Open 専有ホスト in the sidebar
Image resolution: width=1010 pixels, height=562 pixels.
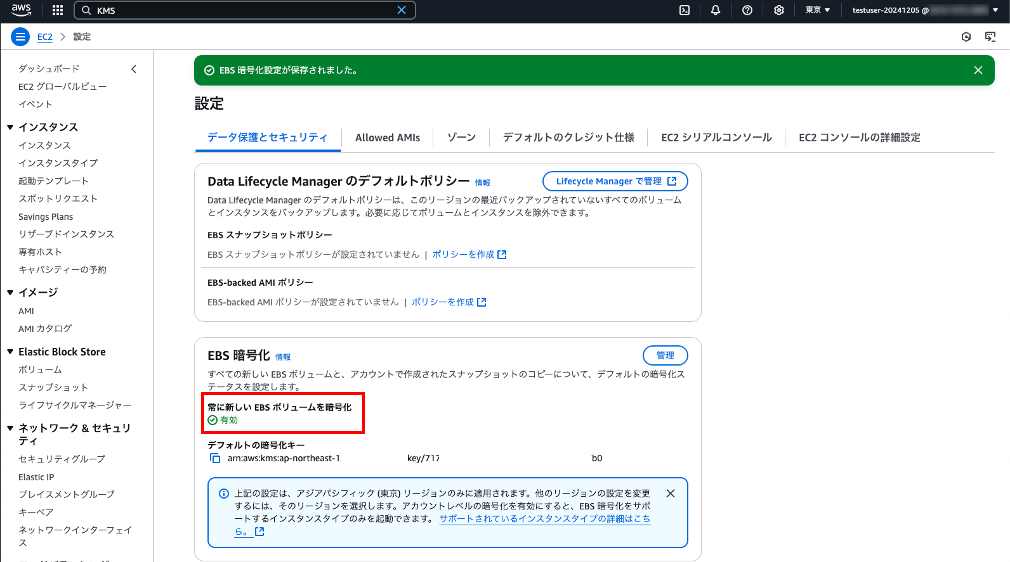coord(40,252)
